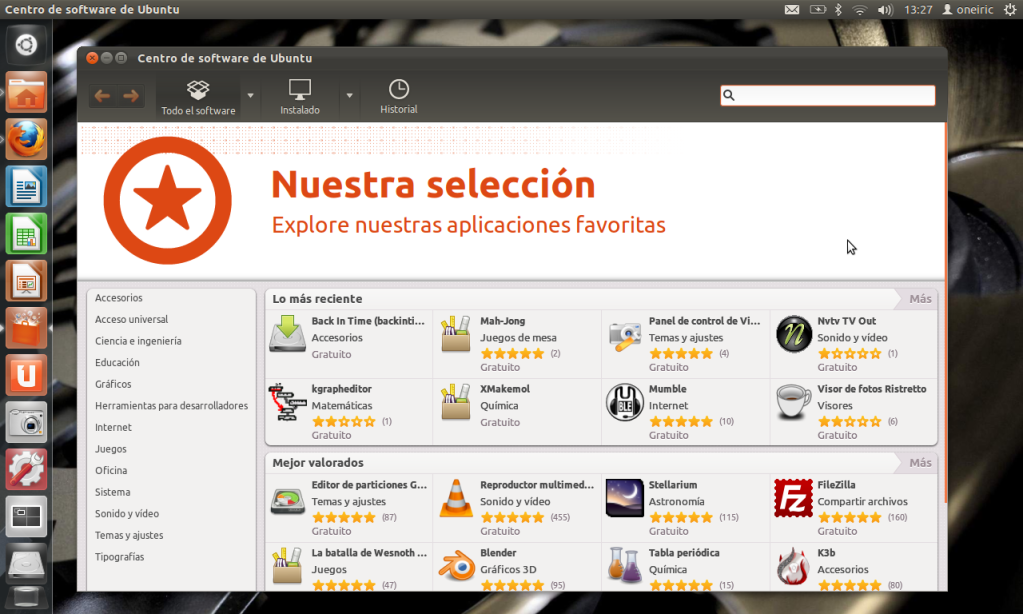1023x614 pixels.
Task: Click the Nuestra selección featured banner
Action: pos(510,201)
